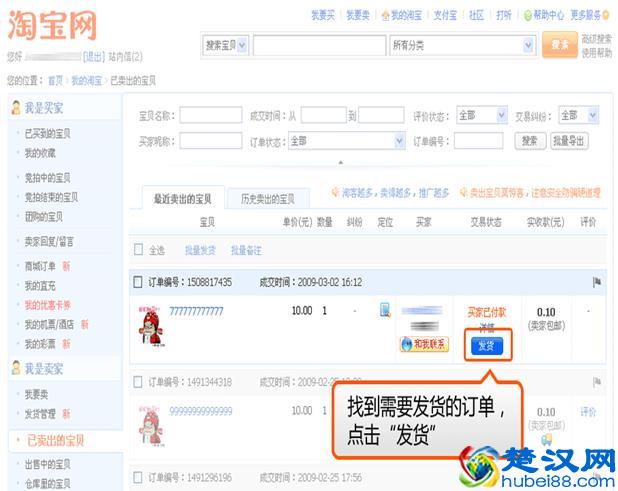Click the 我是卖家 person icon
Screen dimensions: 618x491
coord(16,368)
